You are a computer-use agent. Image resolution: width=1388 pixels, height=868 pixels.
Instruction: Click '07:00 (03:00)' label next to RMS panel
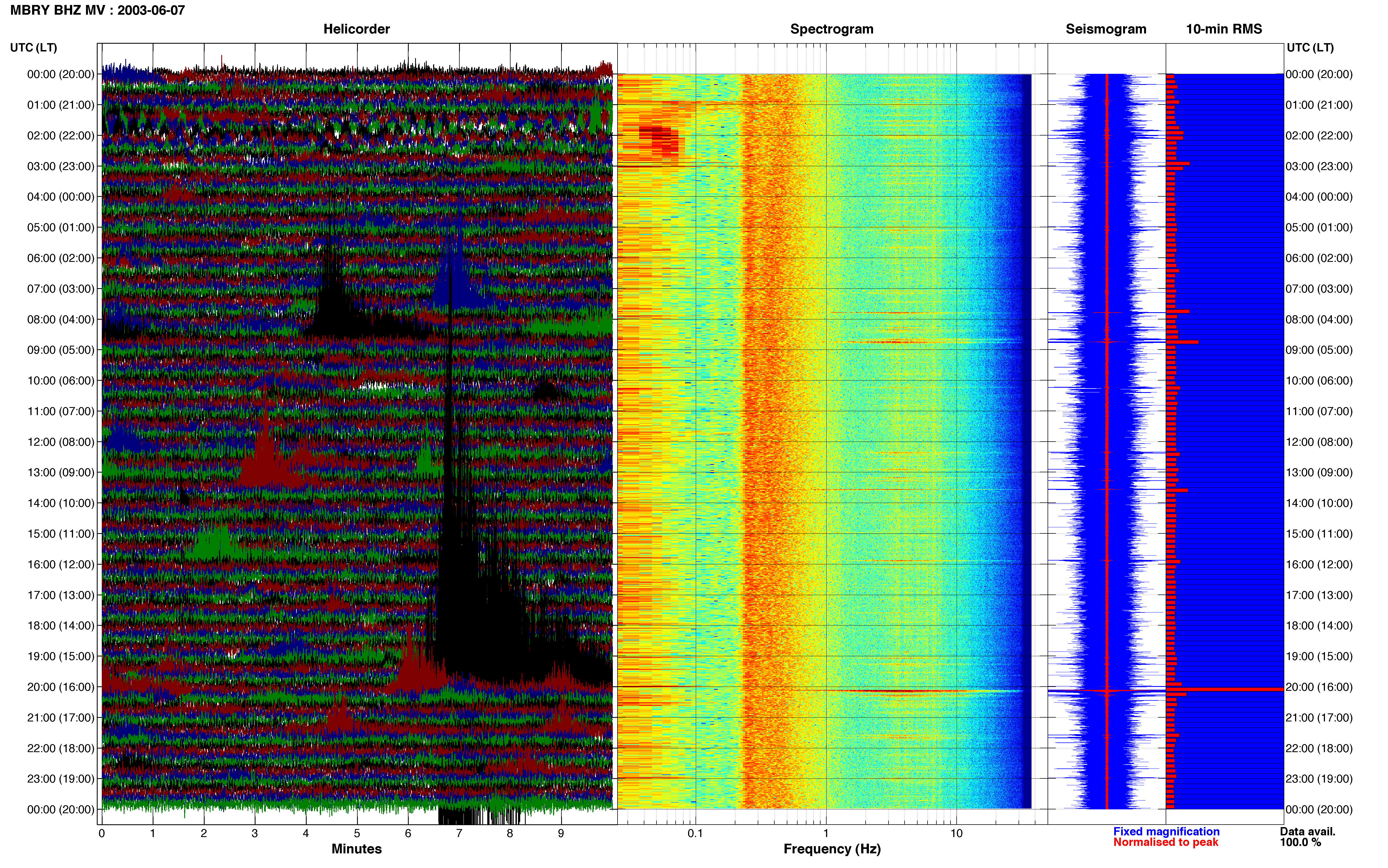coord(1319,289)
